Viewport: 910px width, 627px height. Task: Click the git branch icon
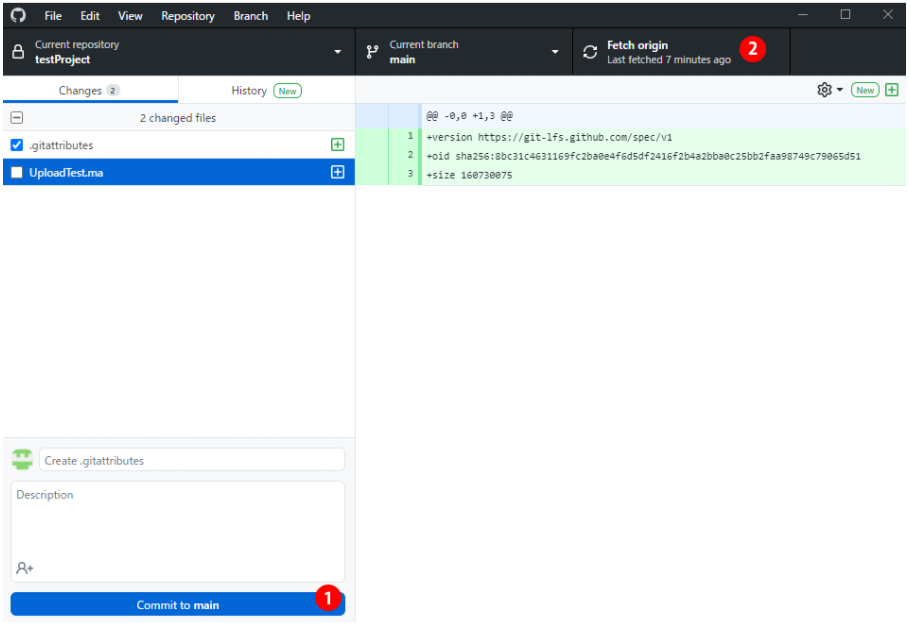pyautogui.click(x=373, y=52)
